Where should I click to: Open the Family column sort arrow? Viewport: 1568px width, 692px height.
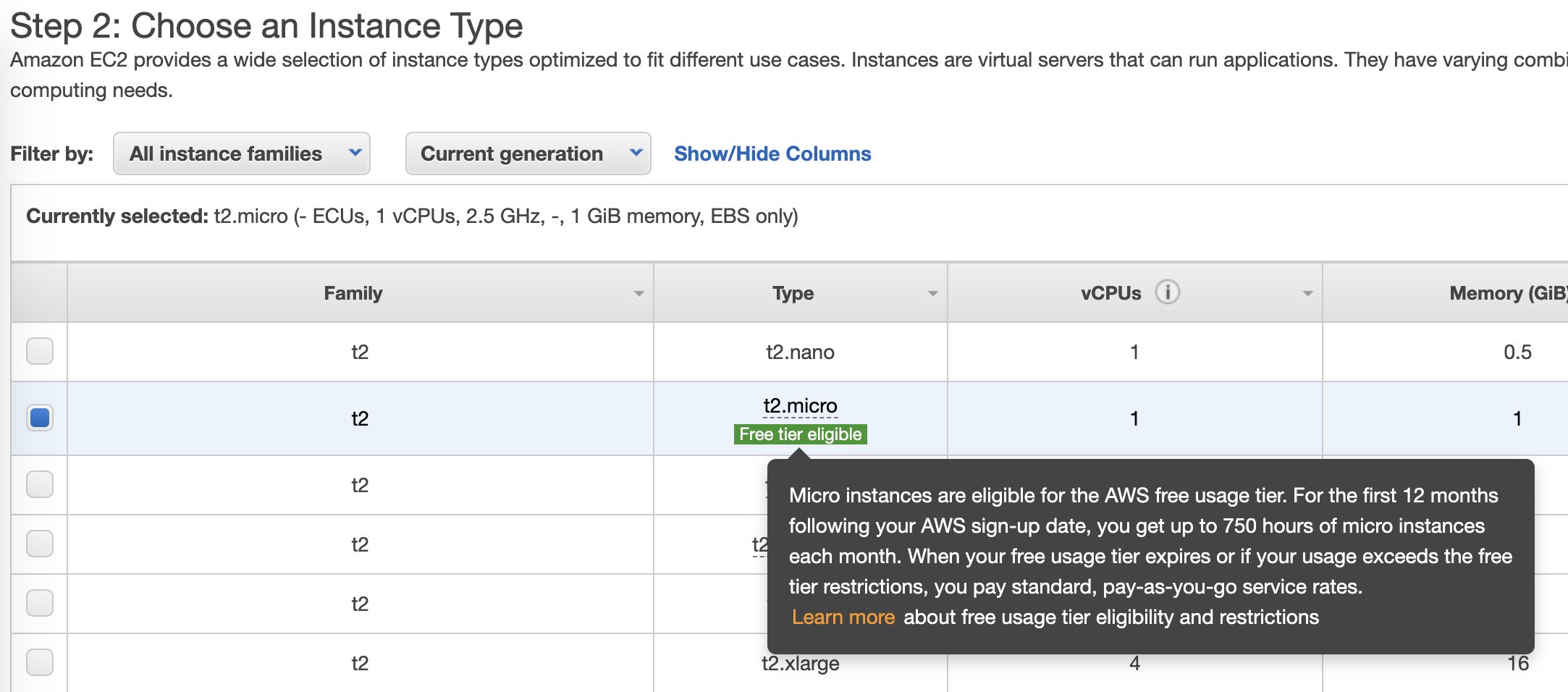[638, 294]
